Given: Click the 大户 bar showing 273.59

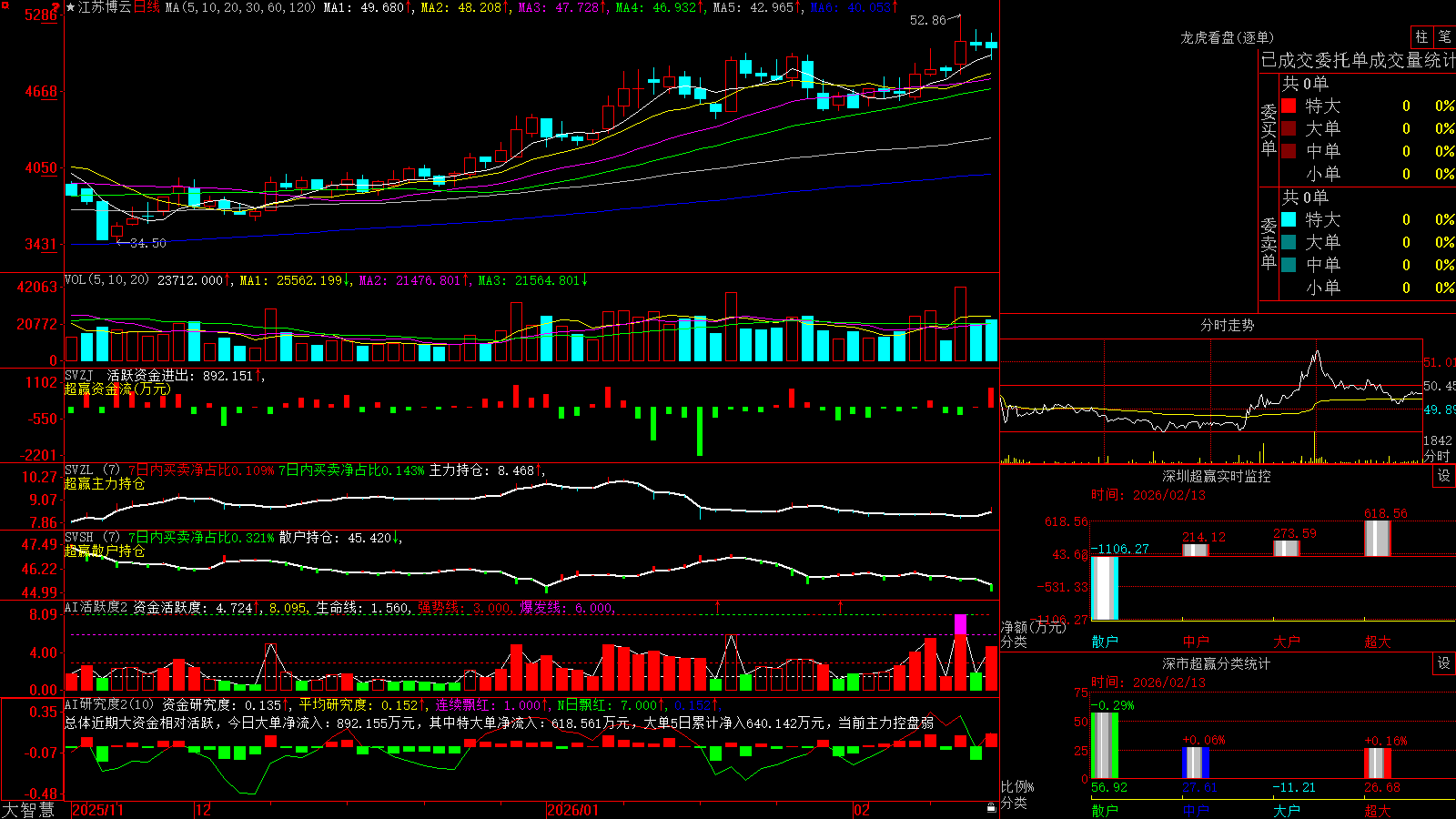Looking at the screenshot, I should (1287, 548).
